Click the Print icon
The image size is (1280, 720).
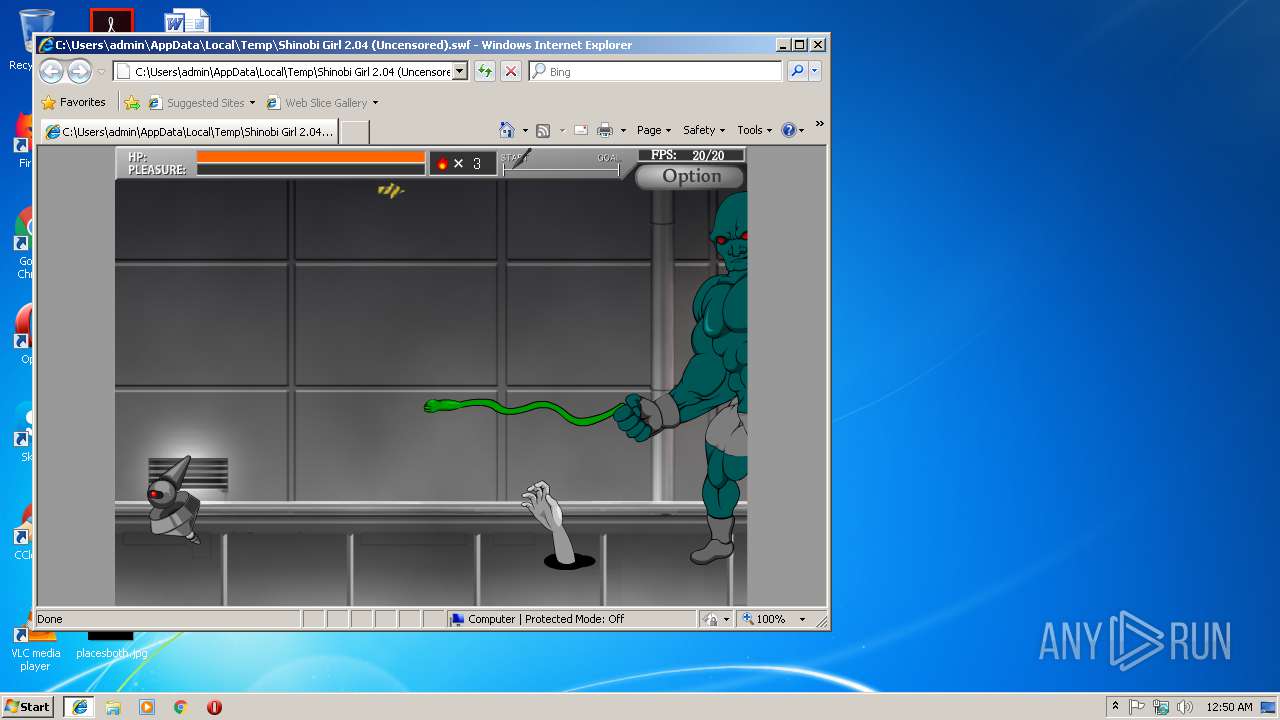(605, 130)
